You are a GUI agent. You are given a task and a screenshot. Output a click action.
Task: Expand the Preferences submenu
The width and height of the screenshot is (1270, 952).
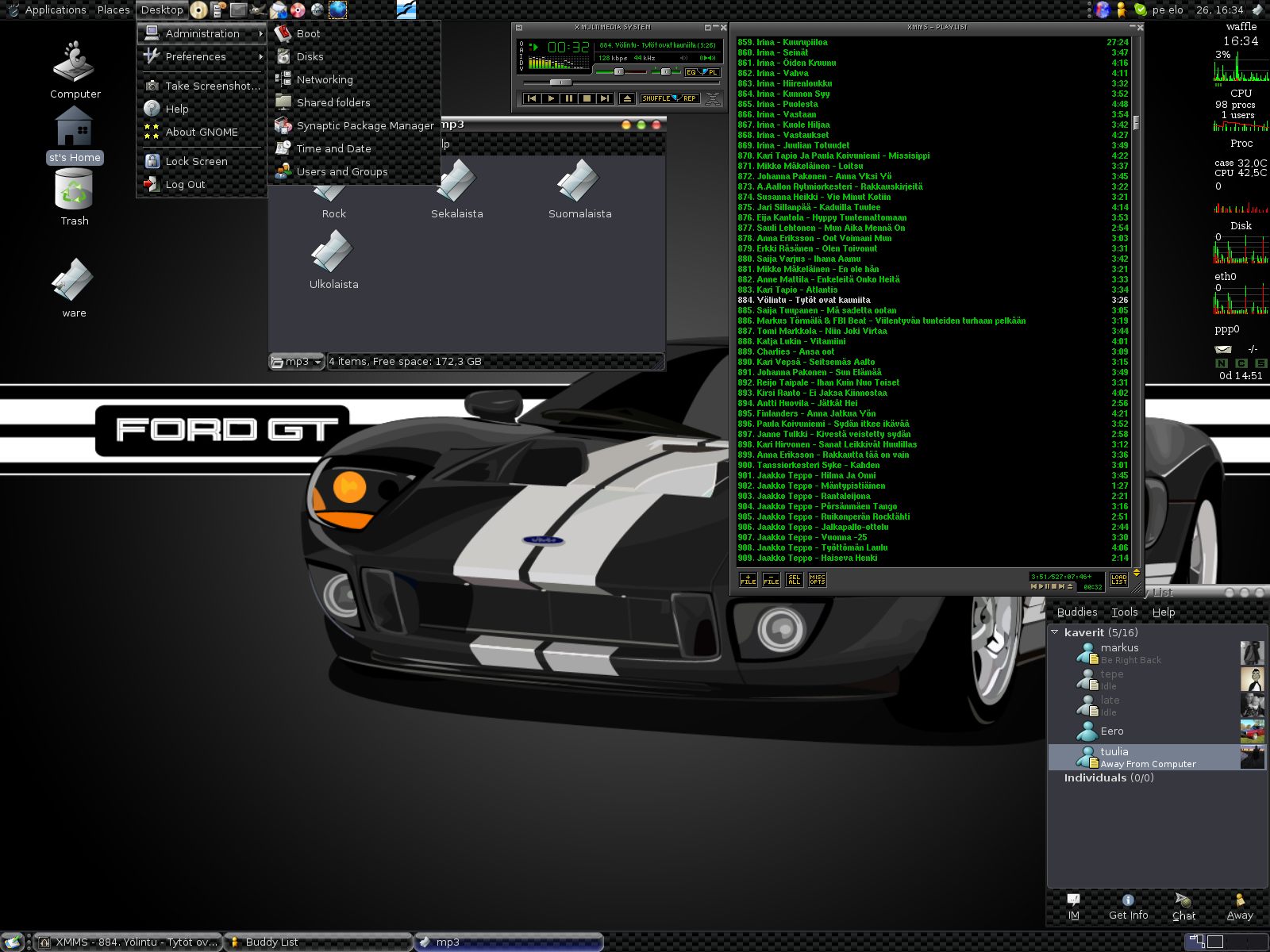coord(202,56)
